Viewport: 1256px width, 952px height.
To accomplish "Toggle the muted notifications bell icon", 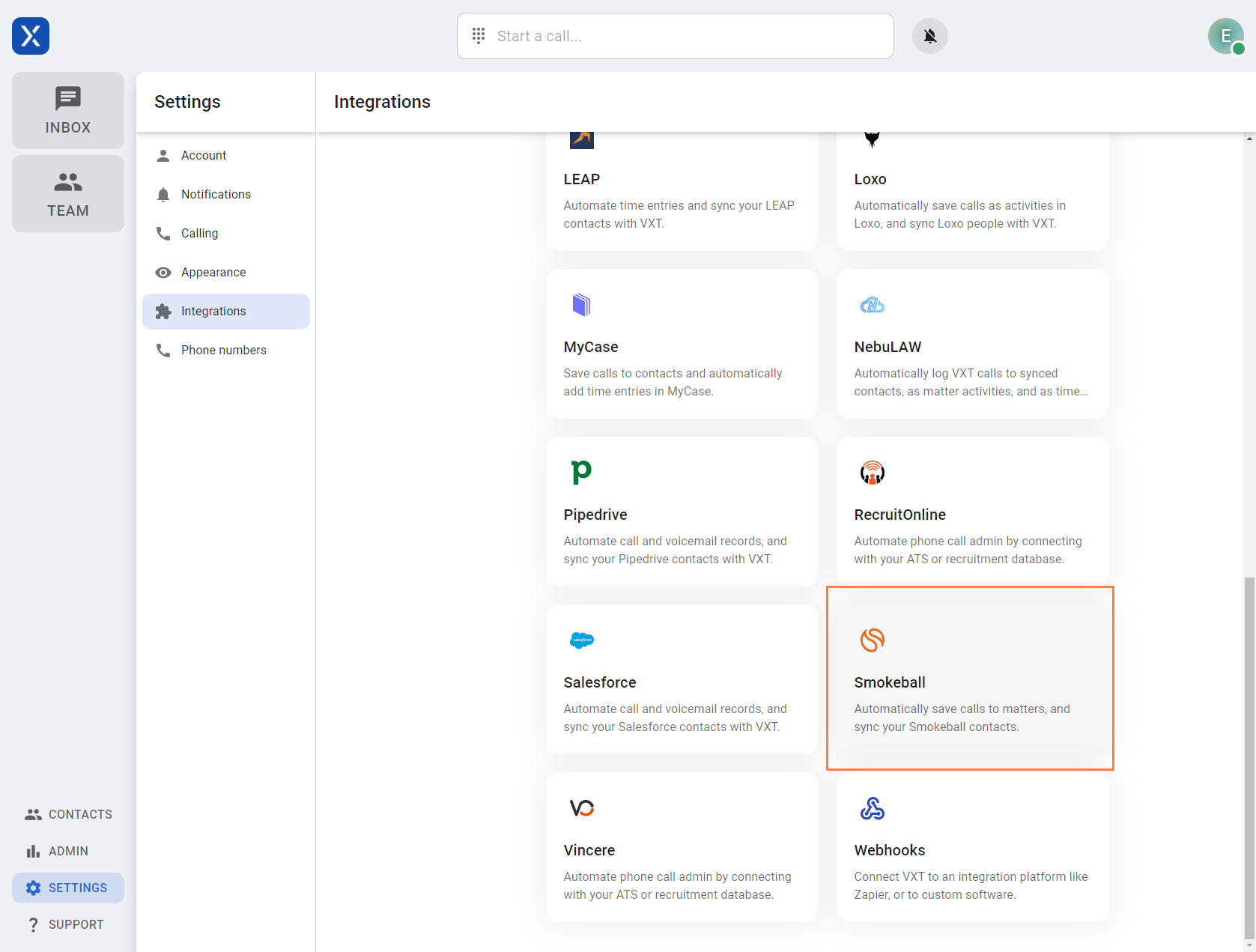I will (930, 36).
